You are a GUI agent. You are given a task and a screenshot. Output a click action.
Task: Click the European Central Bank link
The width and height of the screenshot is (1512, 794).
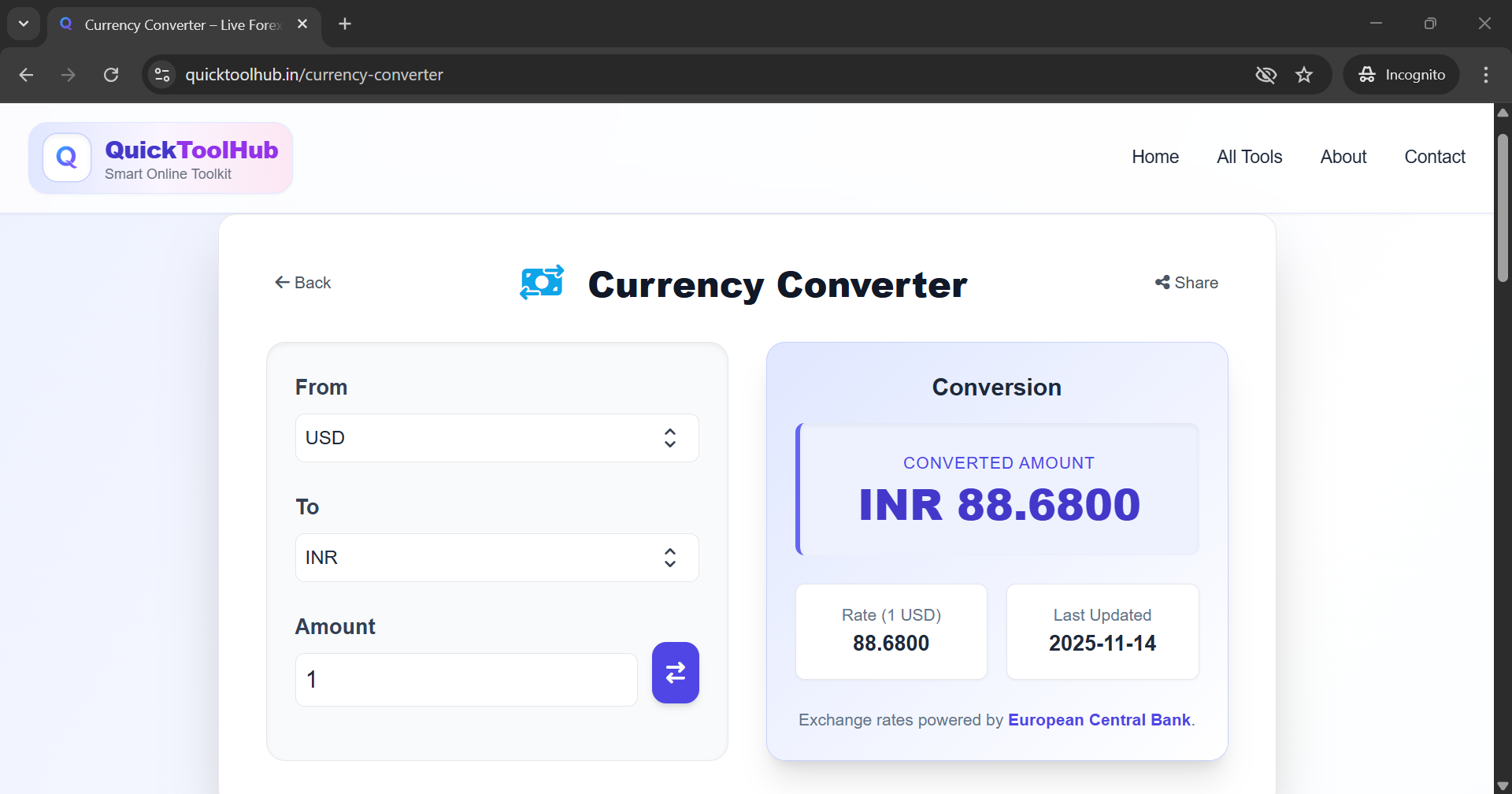point(1099,719)
